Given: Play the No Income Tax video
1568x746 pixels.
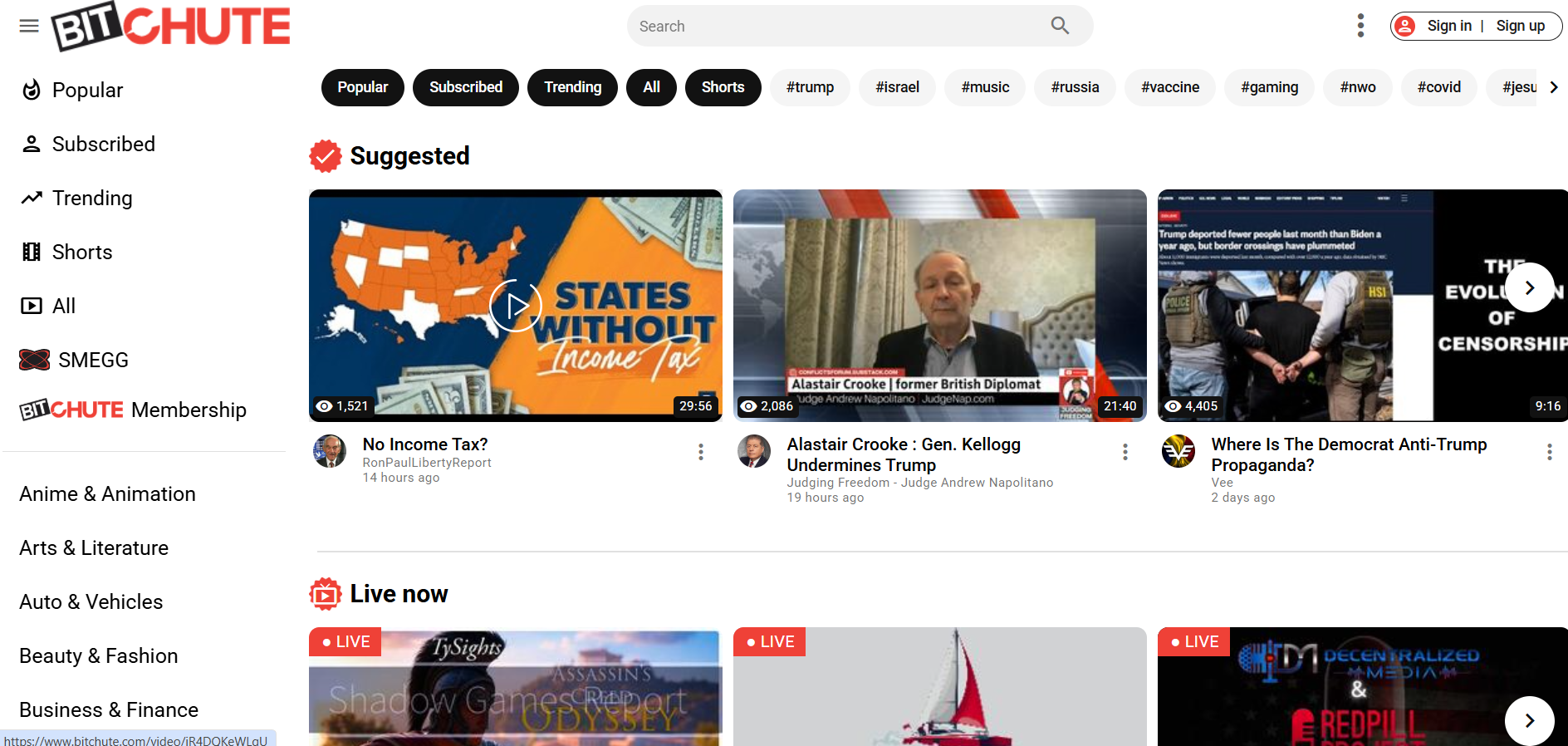Looking at the screenshot, I should coord(516,306).
